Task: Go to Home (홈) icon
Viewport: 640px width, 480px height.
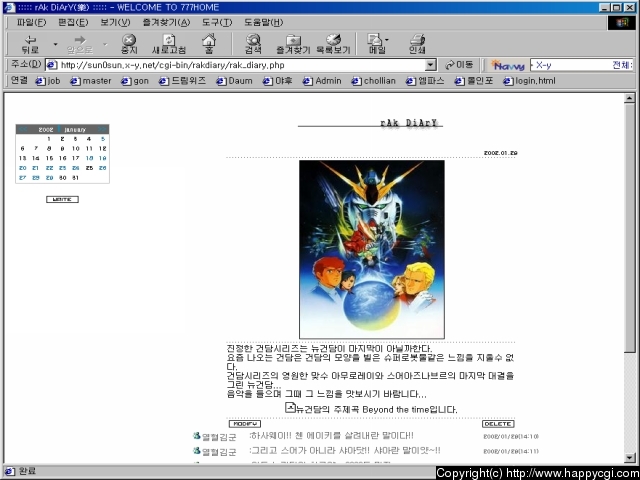Action: (209, 44)
